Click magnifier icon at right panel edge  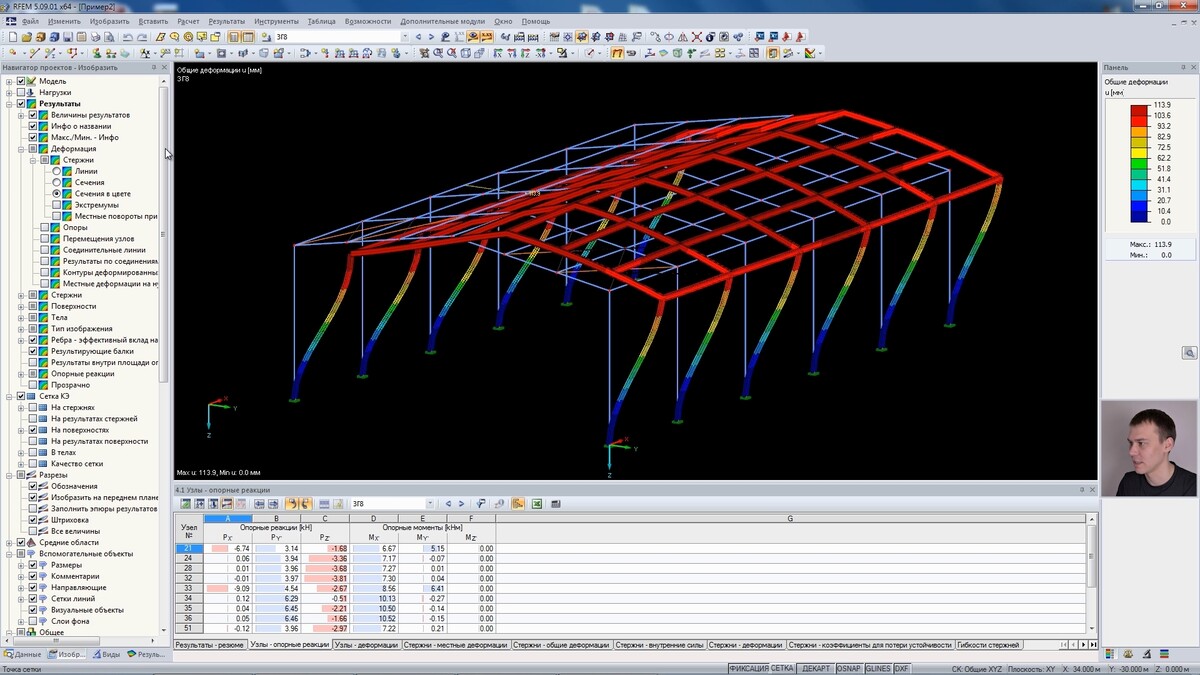tap(1189, 353)
